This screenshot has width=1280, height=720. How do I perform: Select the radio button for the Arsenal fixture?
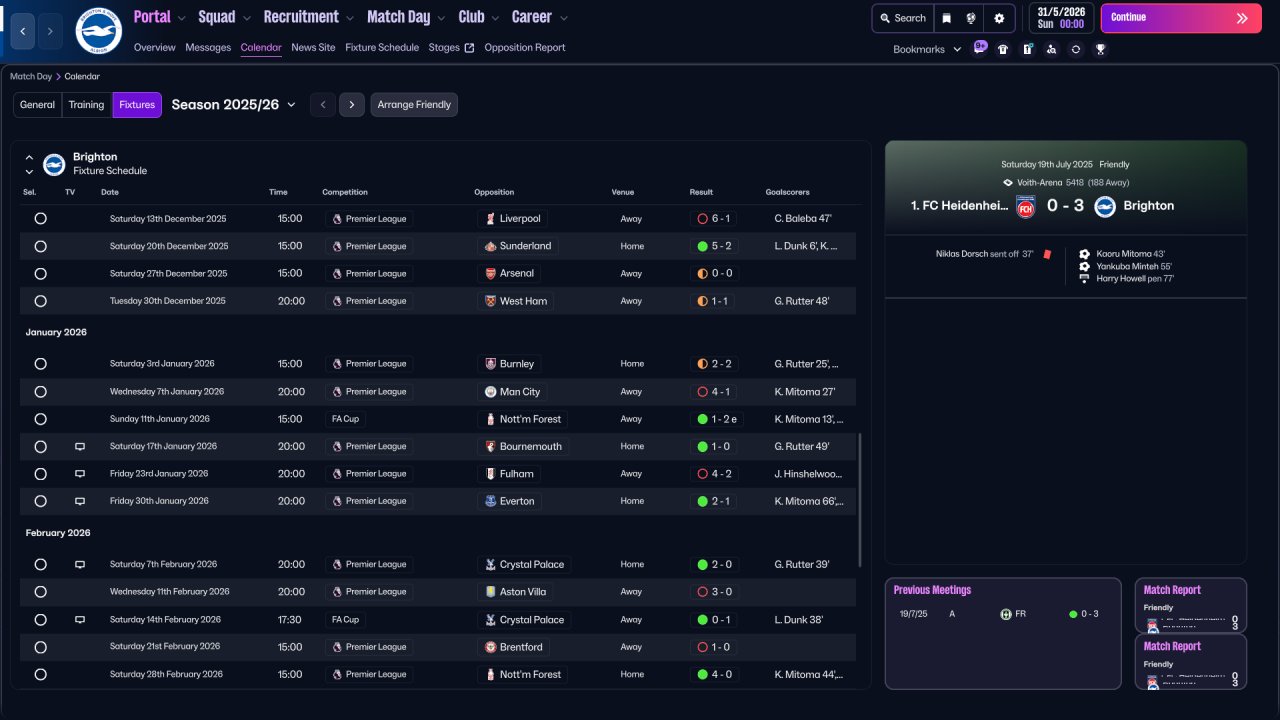(x=40, y=273)
